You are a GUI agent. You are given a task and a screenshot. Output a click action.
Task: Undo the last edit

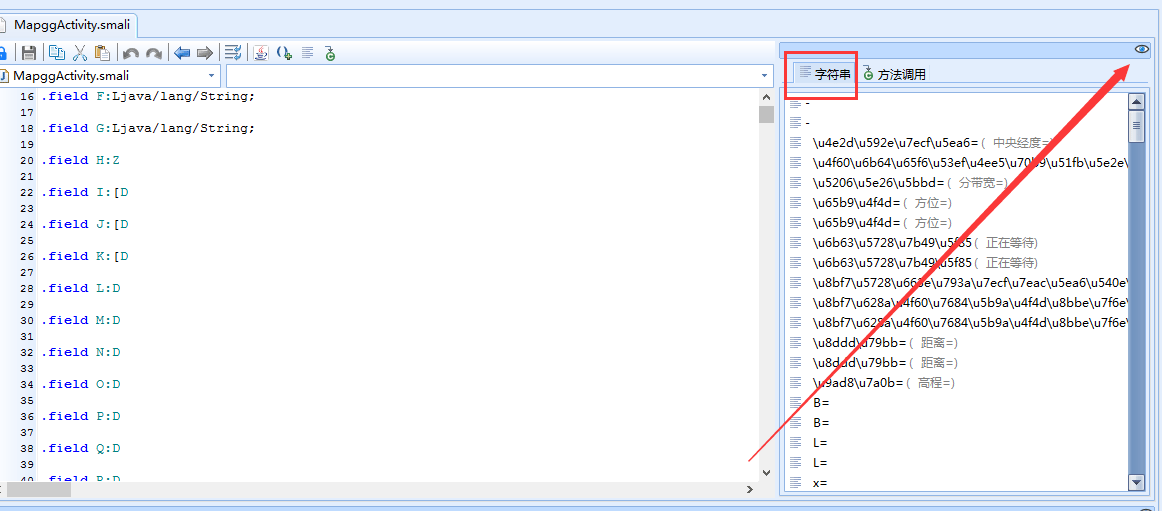[x=131, y=53]
